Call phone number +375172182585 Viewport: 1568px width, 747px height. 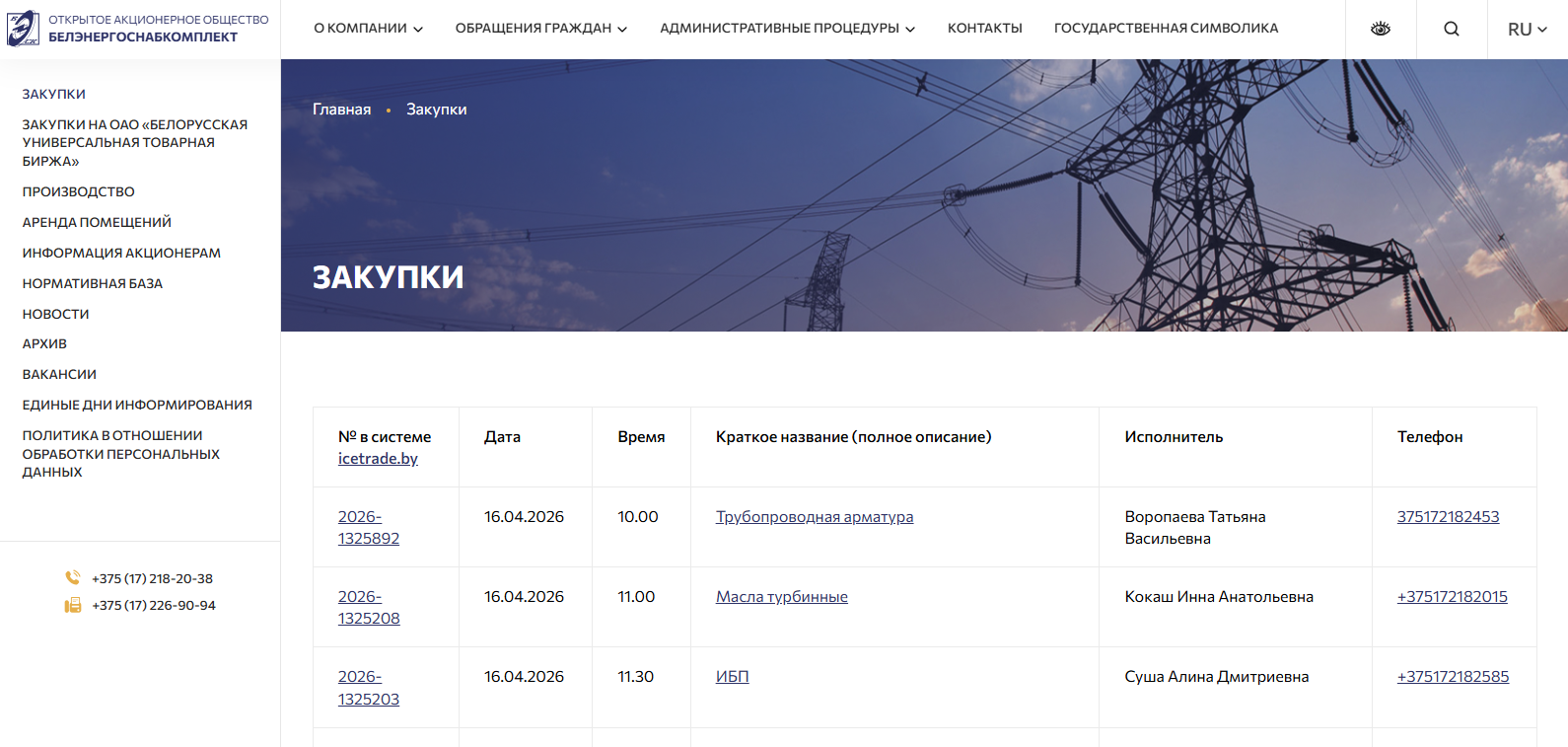click(1453, 677)
